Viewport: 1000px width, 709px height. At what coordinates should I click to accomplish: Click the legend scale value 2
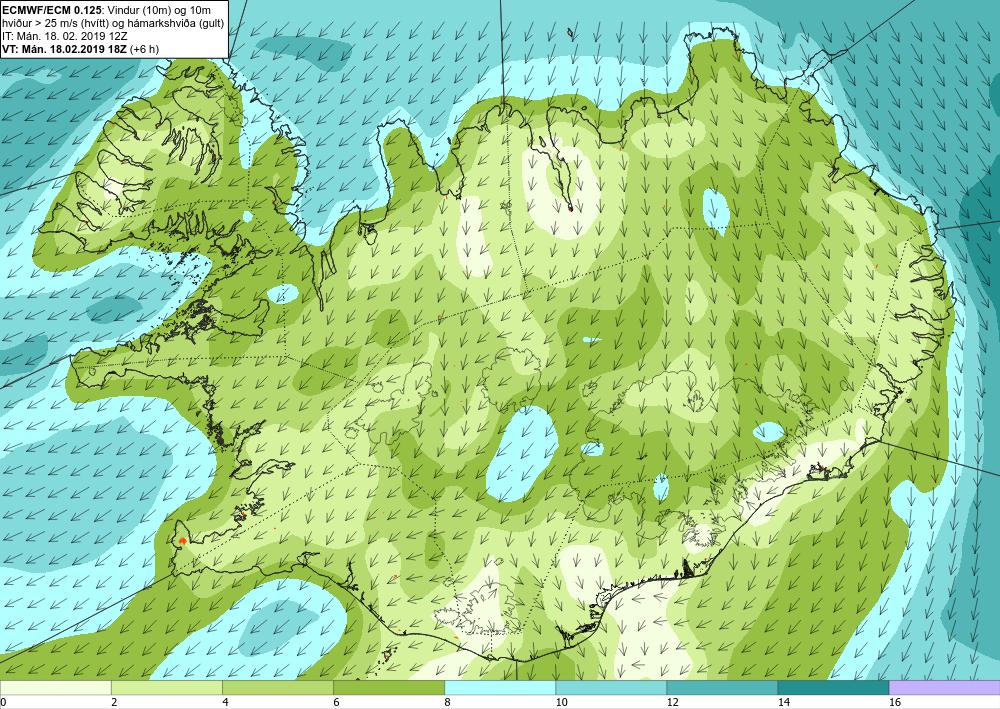[114, 702]
